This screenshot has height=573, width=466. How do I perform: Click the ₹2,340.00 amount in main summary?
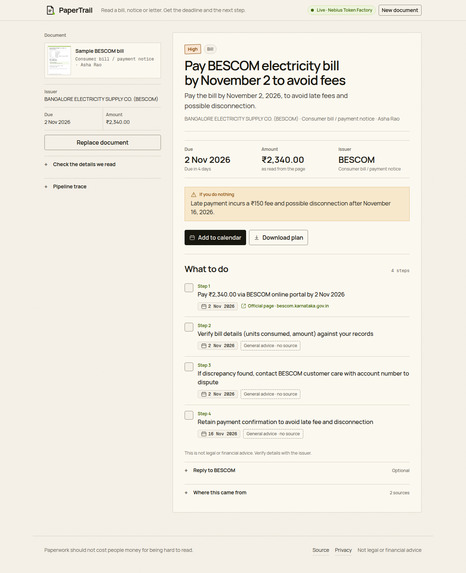click(283, 160)
